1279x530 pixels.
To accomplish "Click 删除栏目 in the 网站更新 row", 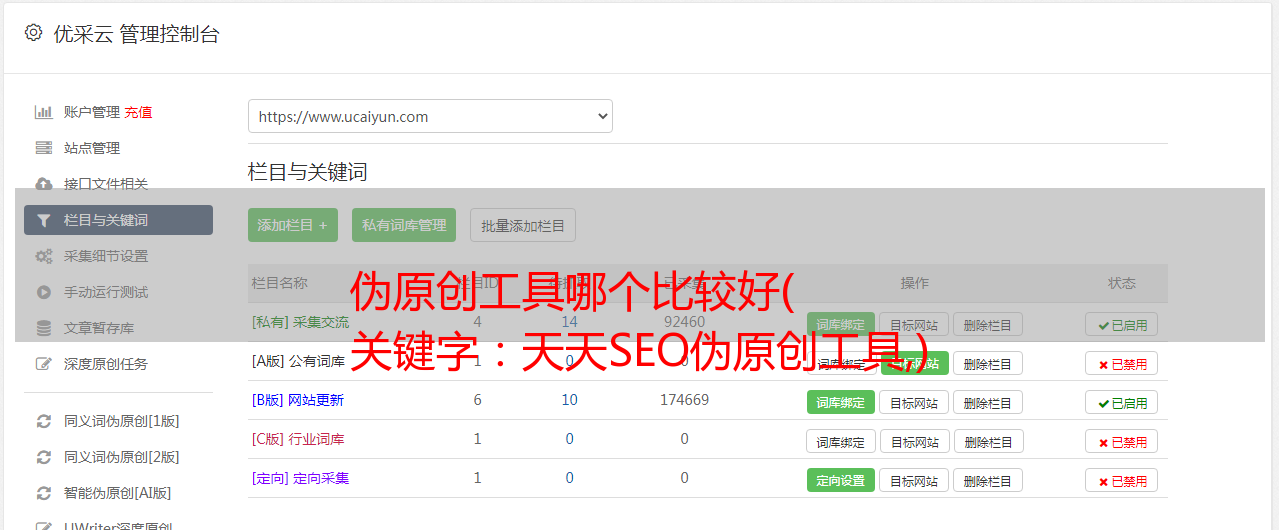I will [988, 402].
